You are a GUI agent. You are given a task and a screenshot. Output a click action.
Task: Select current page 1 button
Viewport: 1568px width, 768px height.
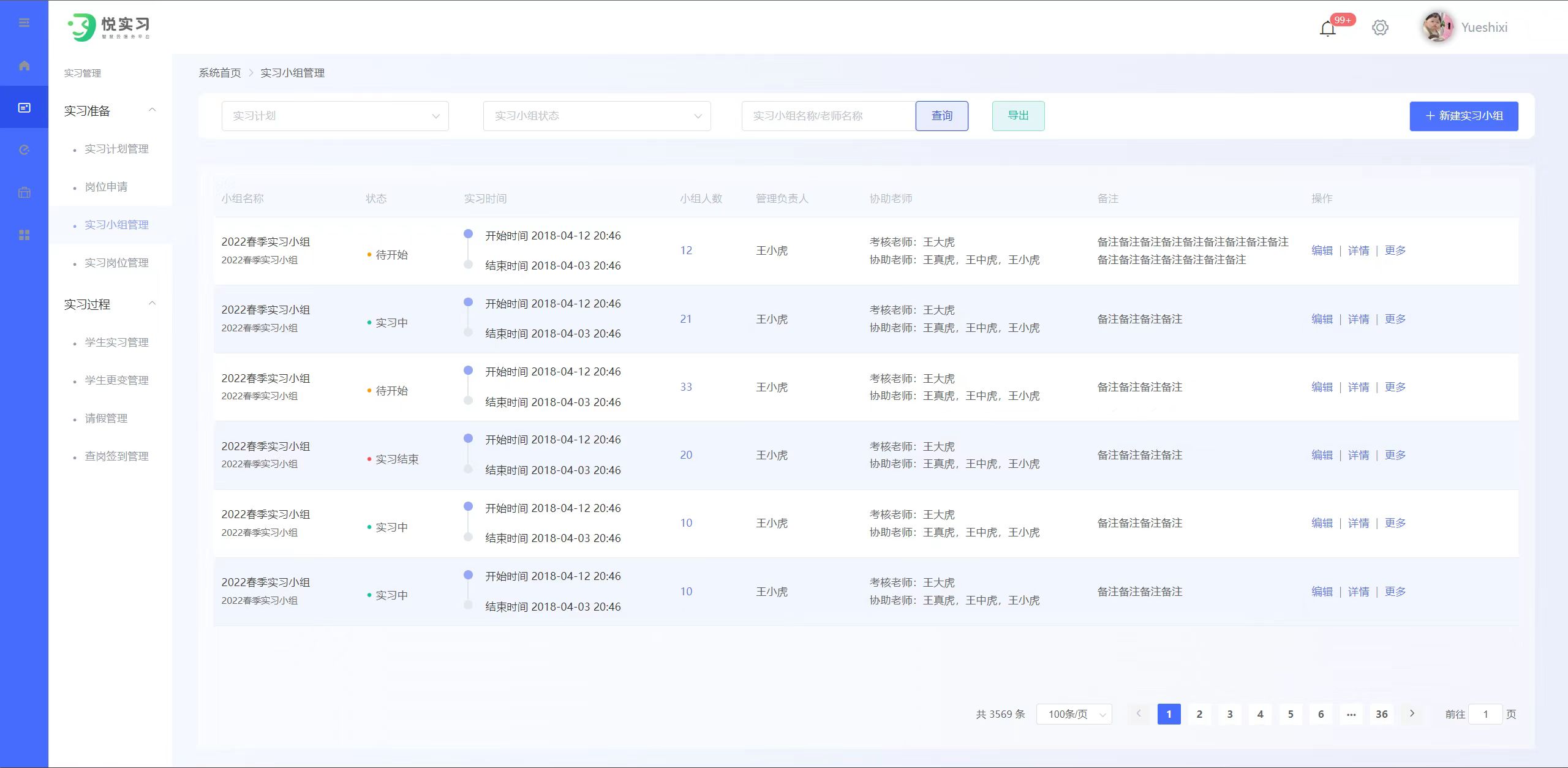tap(1169, 714)
